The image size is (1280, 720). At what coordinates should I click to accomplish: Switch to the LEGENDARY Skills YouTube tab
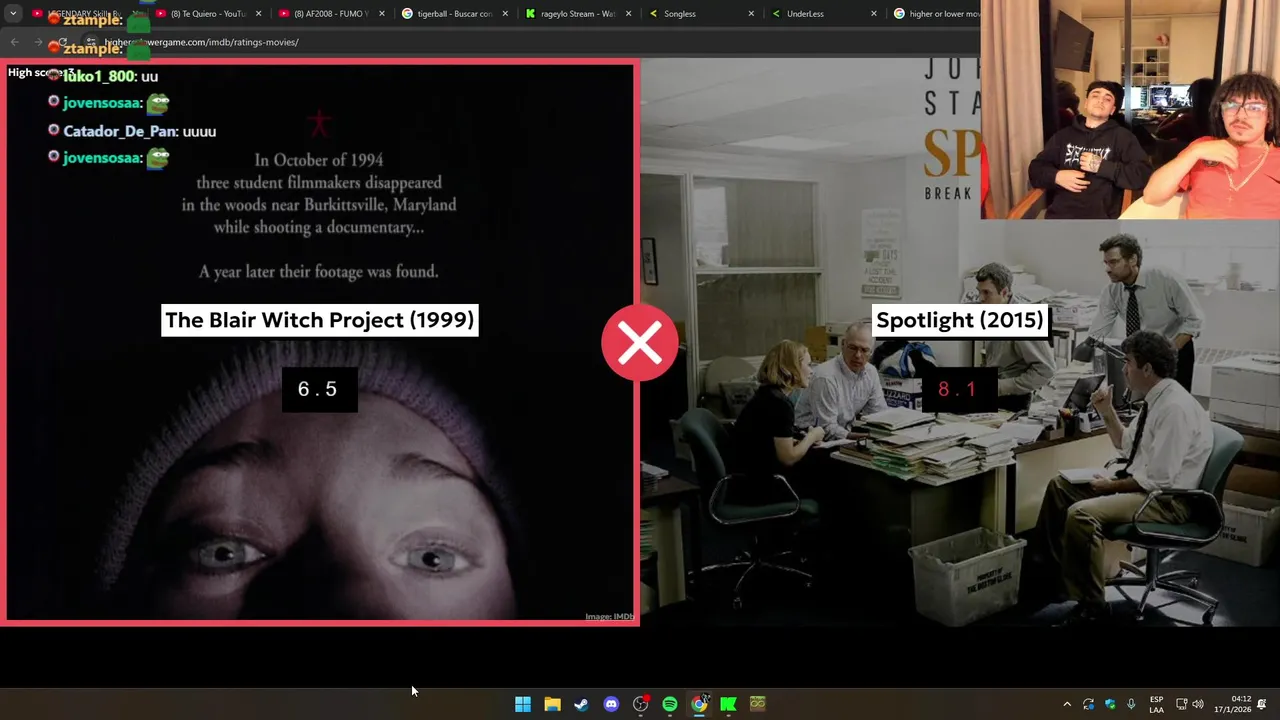[x=85, y=14]
